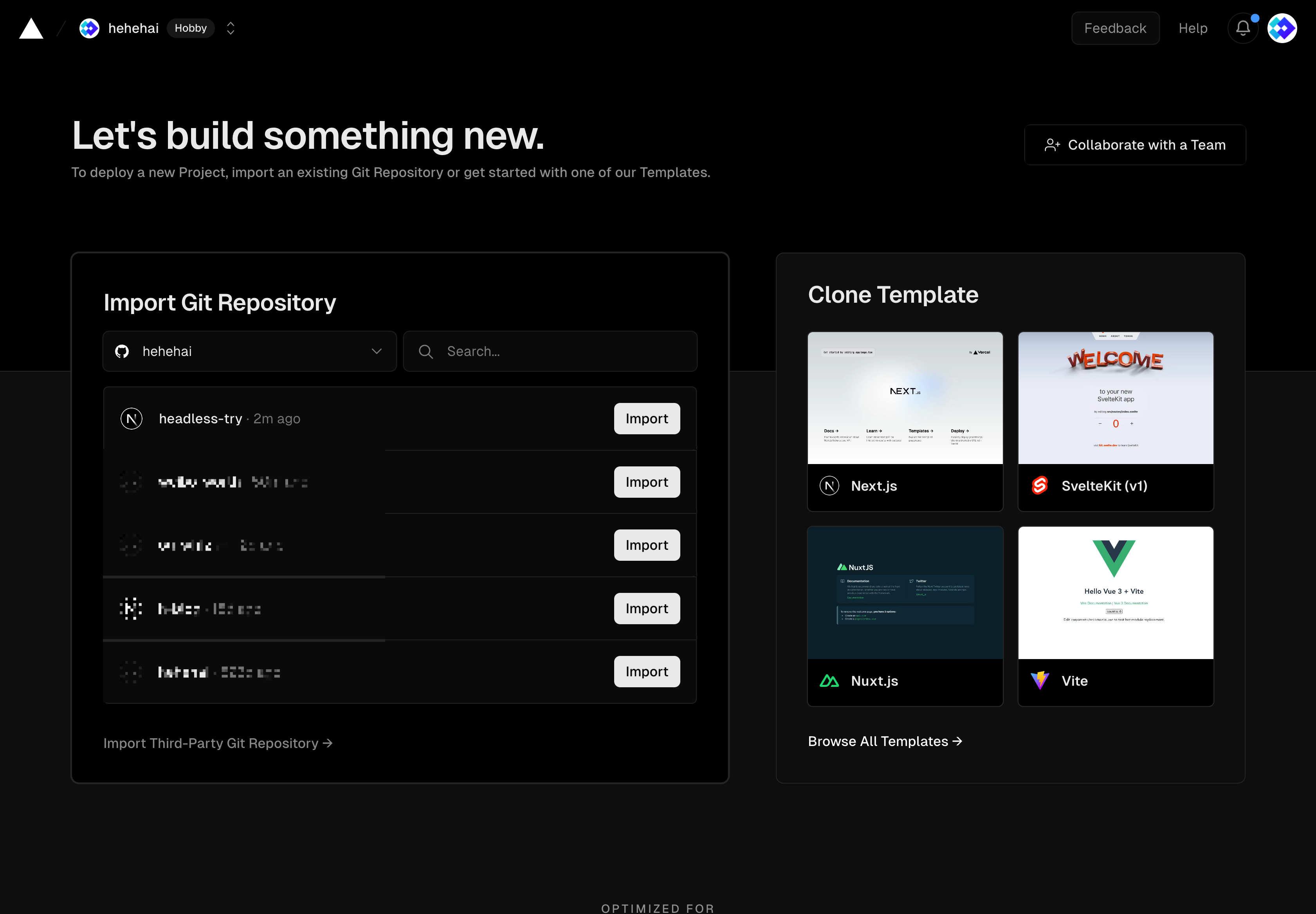This screenshot has width=1316, height=914.
Task: Open the Feedback button
Action: (1115, 28)
